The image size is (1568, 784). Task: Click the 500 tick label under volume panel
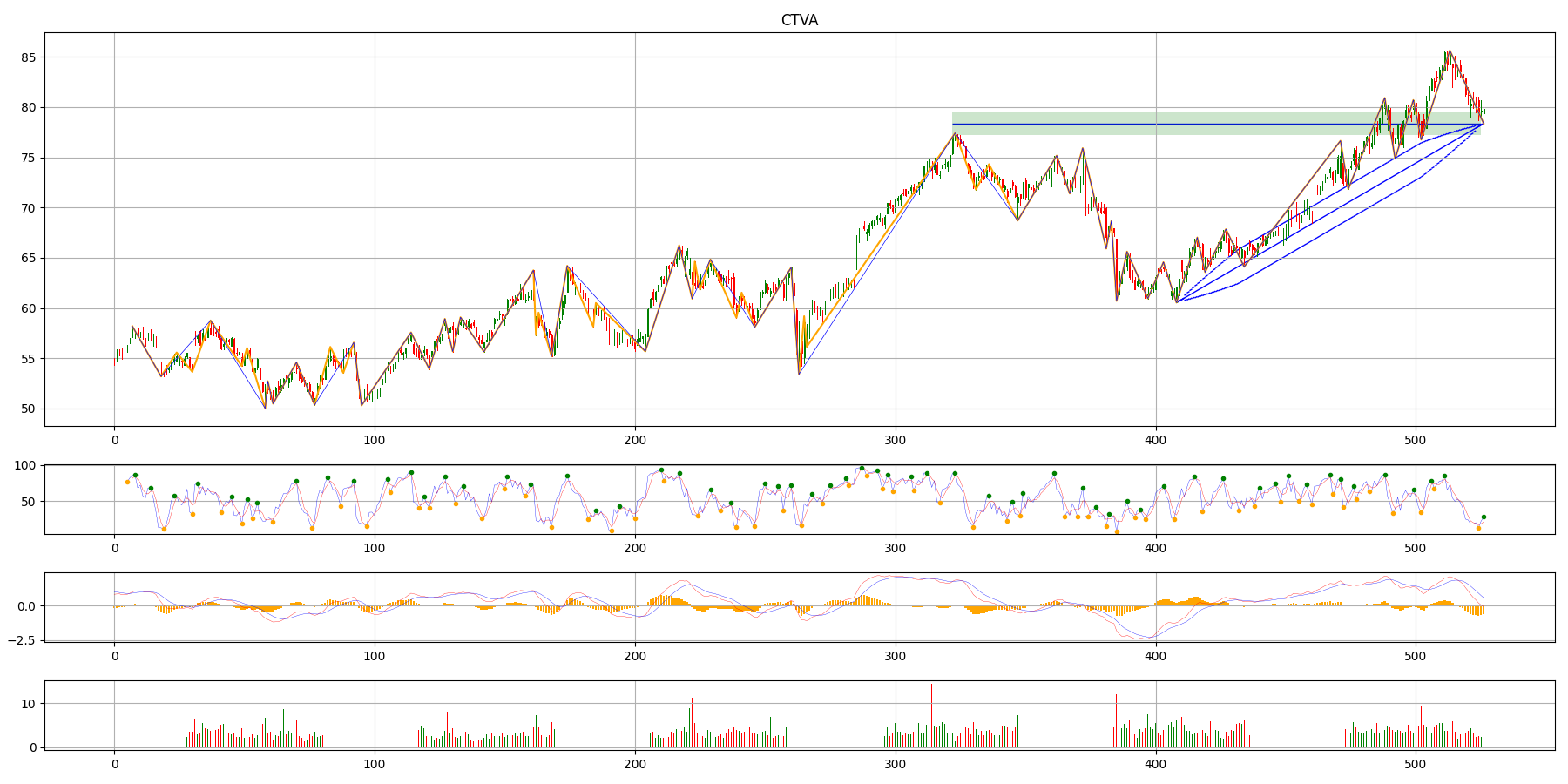click(x=1416, y=766)
